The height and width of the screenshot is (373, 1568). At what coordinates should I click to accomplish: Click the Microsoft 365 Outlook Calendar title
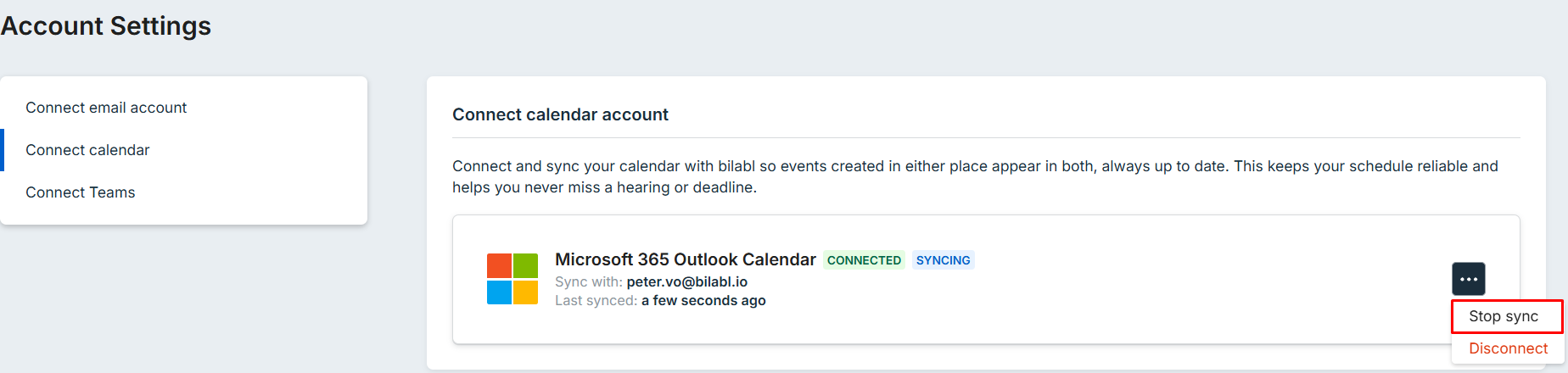(686, 259)
